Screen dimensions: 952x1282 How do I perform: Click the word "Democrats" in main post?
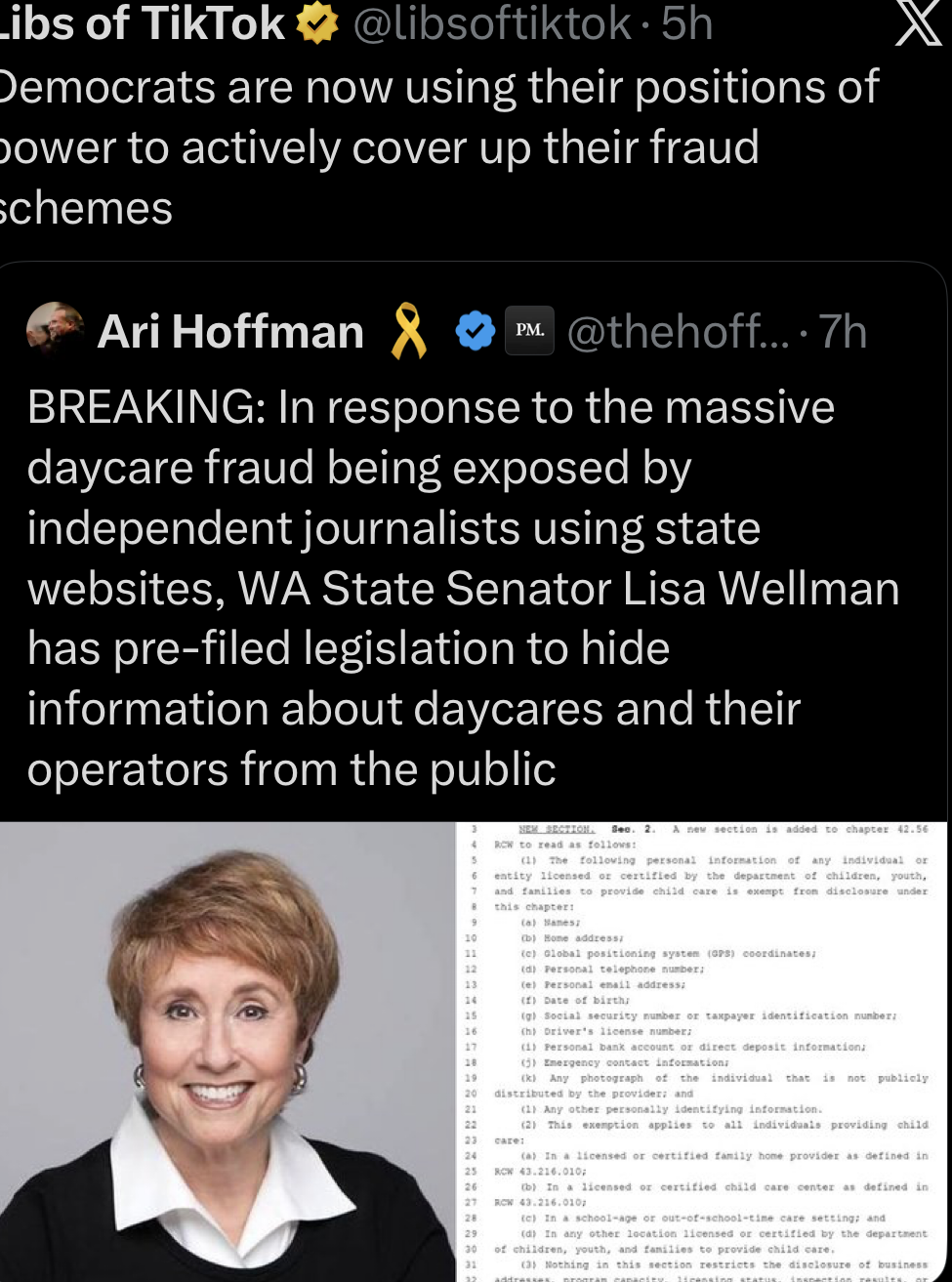pyautogui.click(x=109, y=87)
